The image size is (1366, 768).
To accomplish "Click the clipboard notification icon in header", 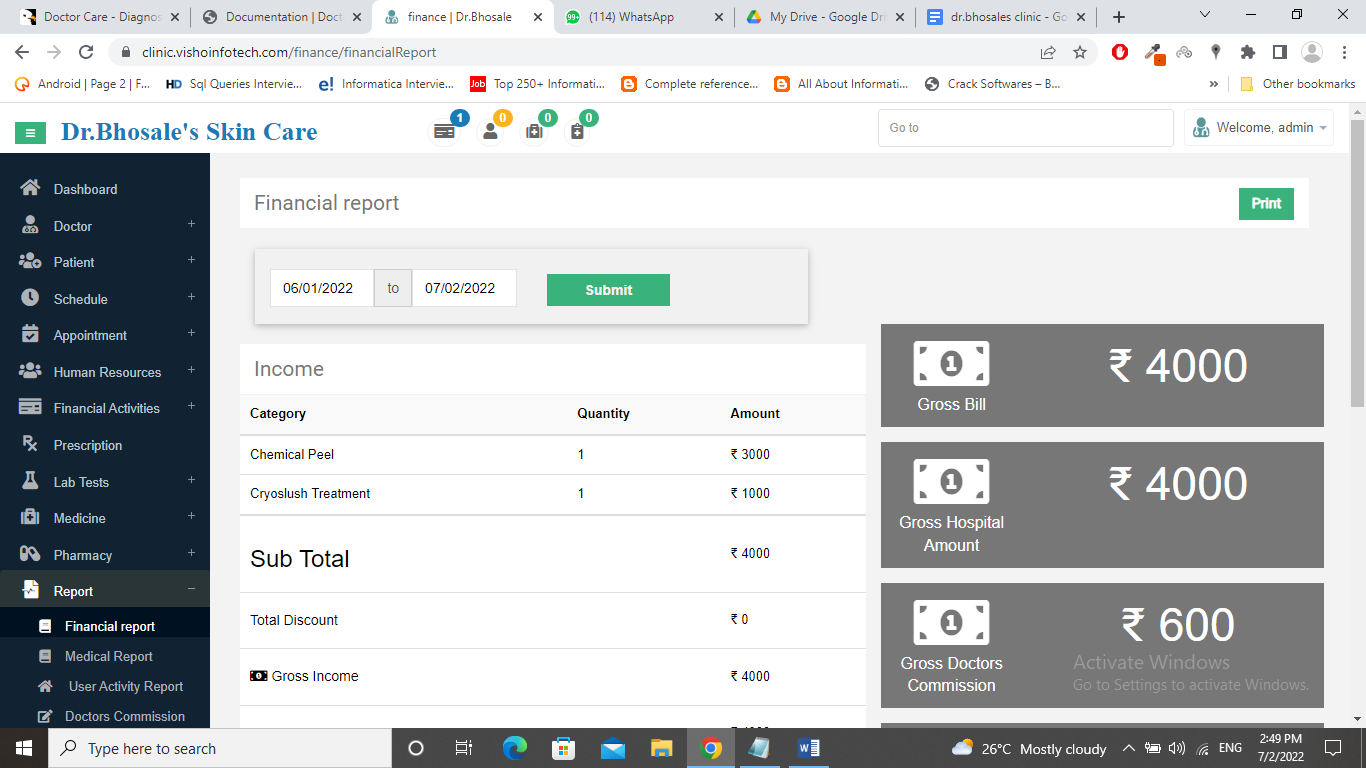I will pos(577,131).
